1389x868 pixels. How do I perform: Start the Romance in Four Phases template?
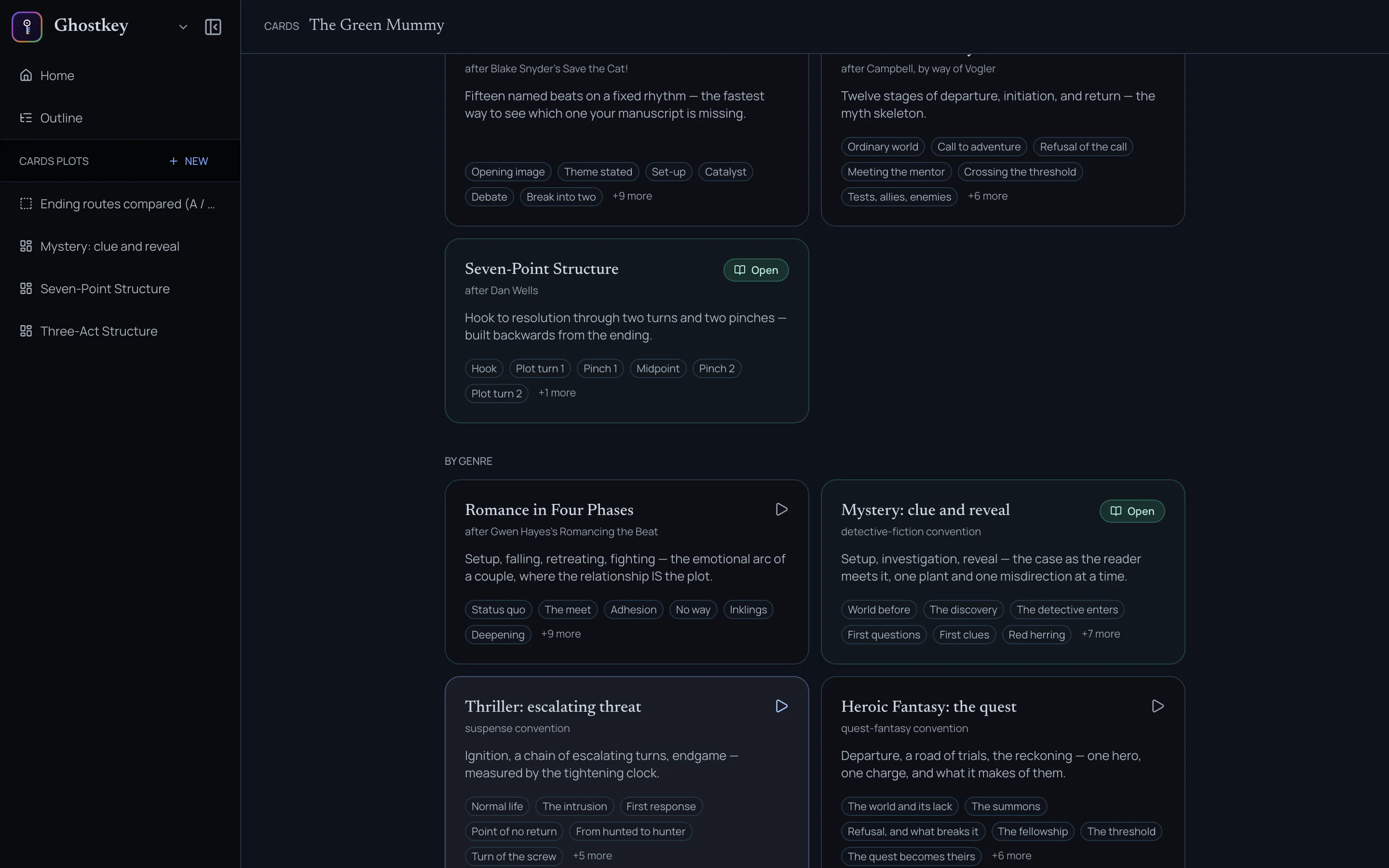pos(781,510)
